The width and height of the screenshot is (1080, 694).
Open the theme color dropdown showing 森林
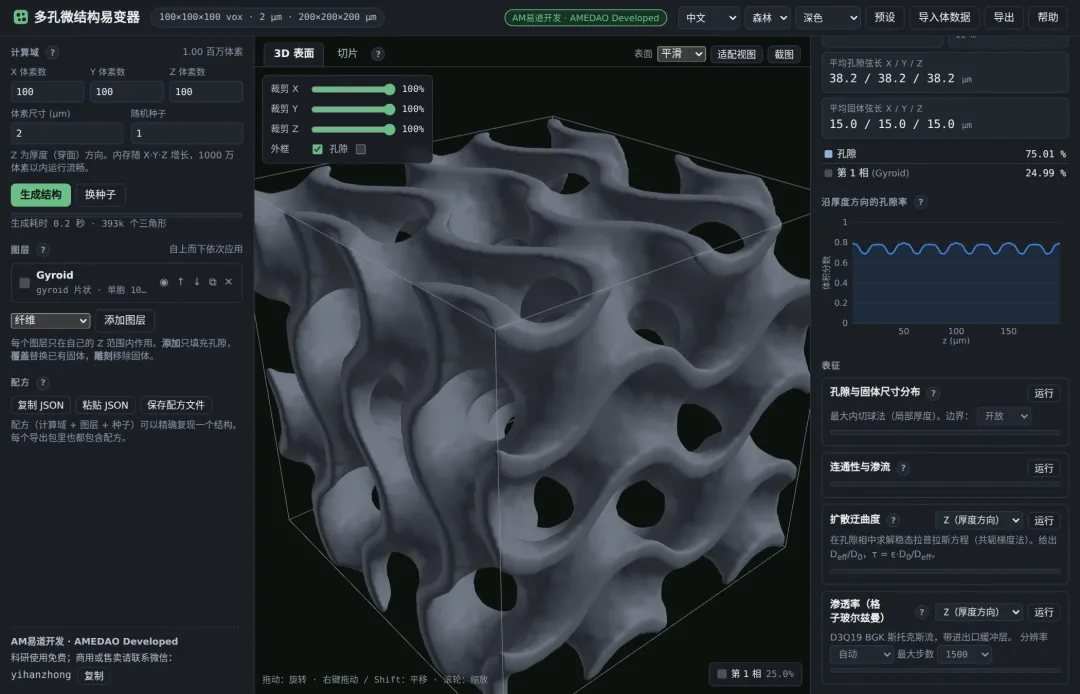click(767, 18)
